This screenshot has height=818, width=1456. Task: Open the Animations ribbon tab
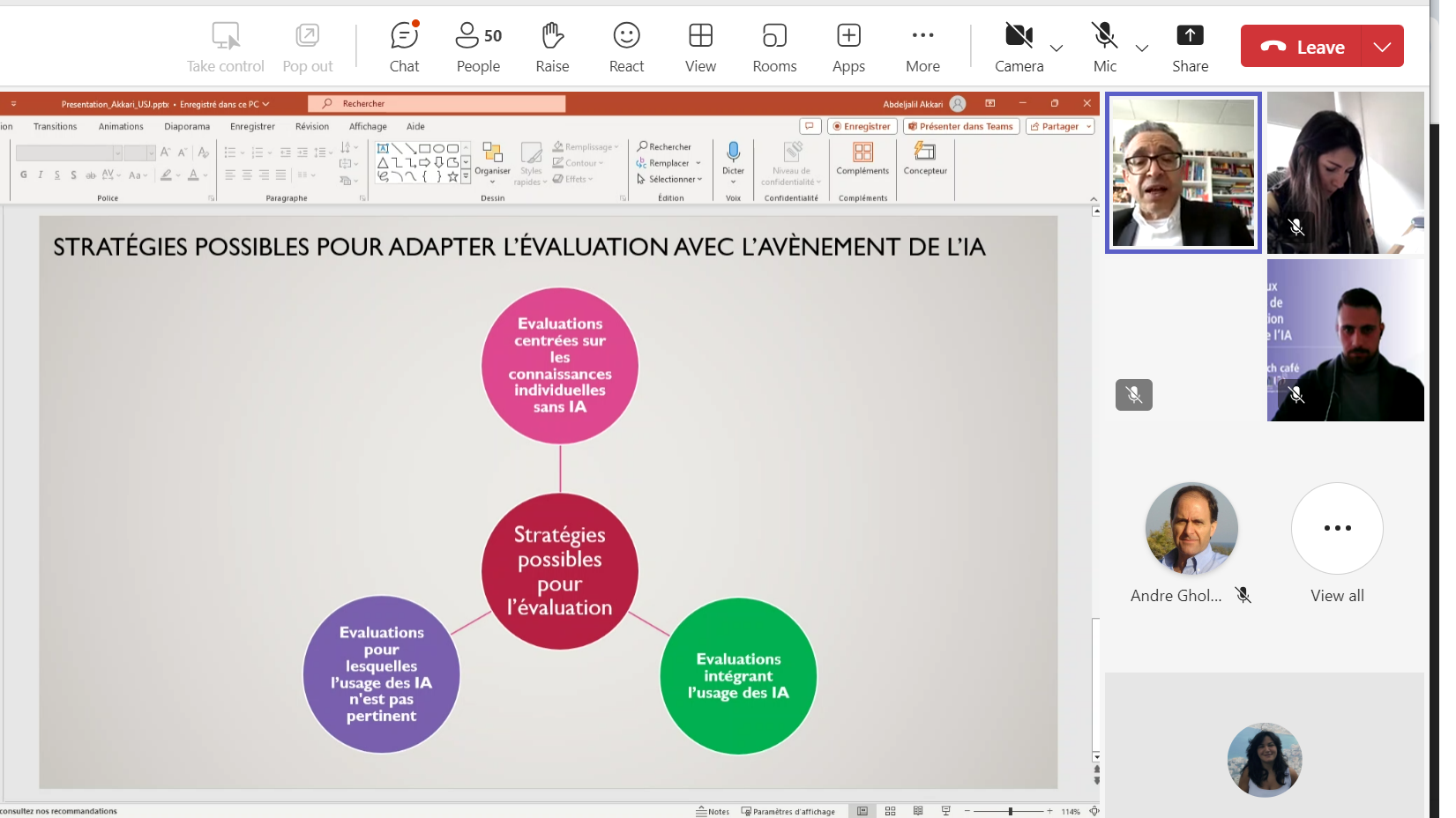tap(121, 126)
